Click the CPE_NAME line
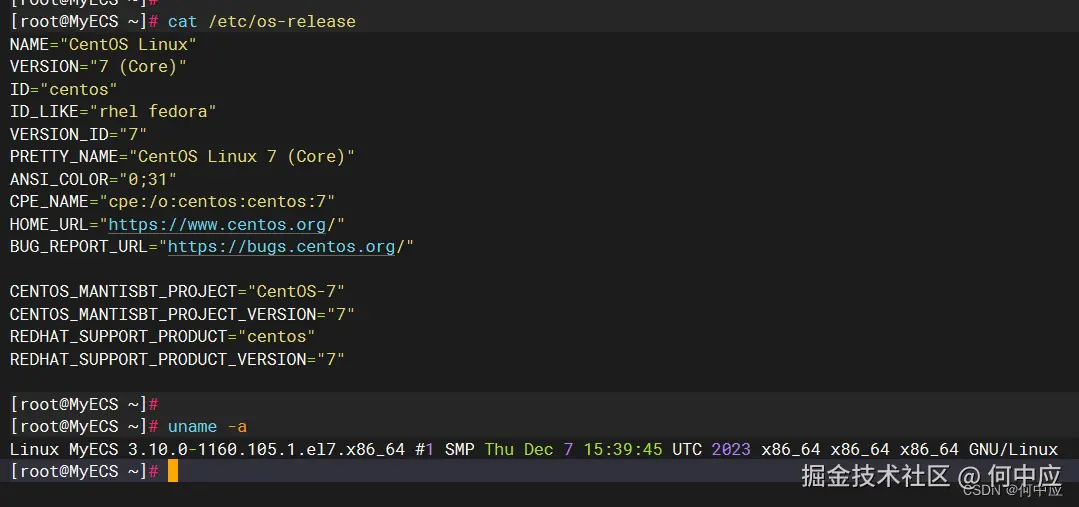 tap(172, 202)
